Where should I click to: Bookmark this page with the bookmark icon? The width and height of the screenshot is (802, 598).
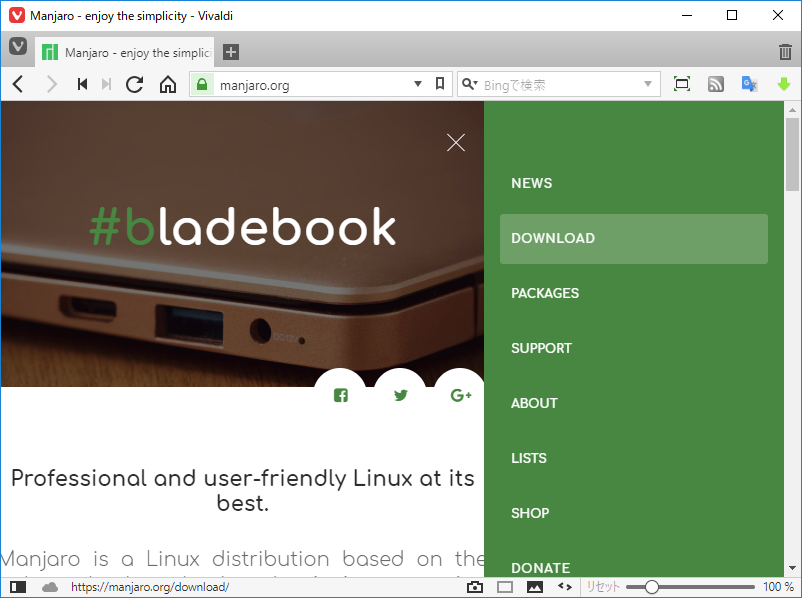[x=440, y=83]
